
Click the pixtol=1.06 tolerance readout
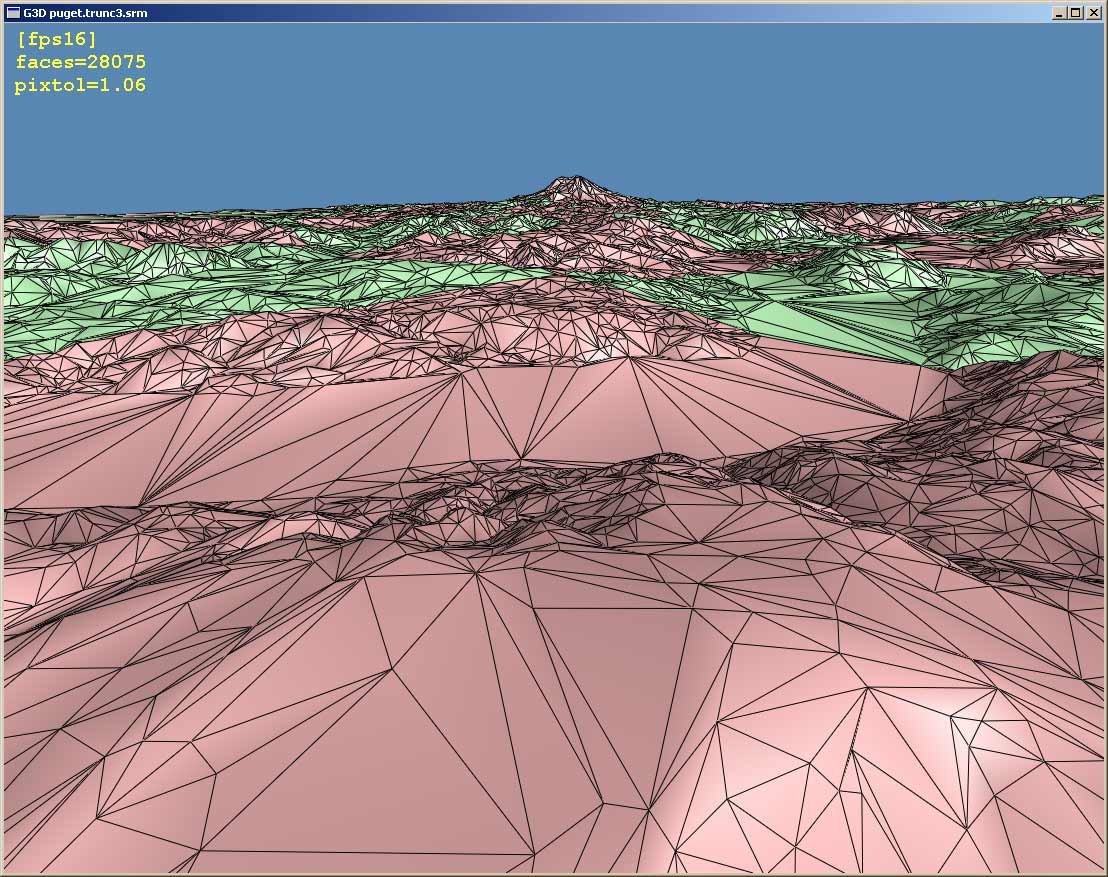click(80, 86)
